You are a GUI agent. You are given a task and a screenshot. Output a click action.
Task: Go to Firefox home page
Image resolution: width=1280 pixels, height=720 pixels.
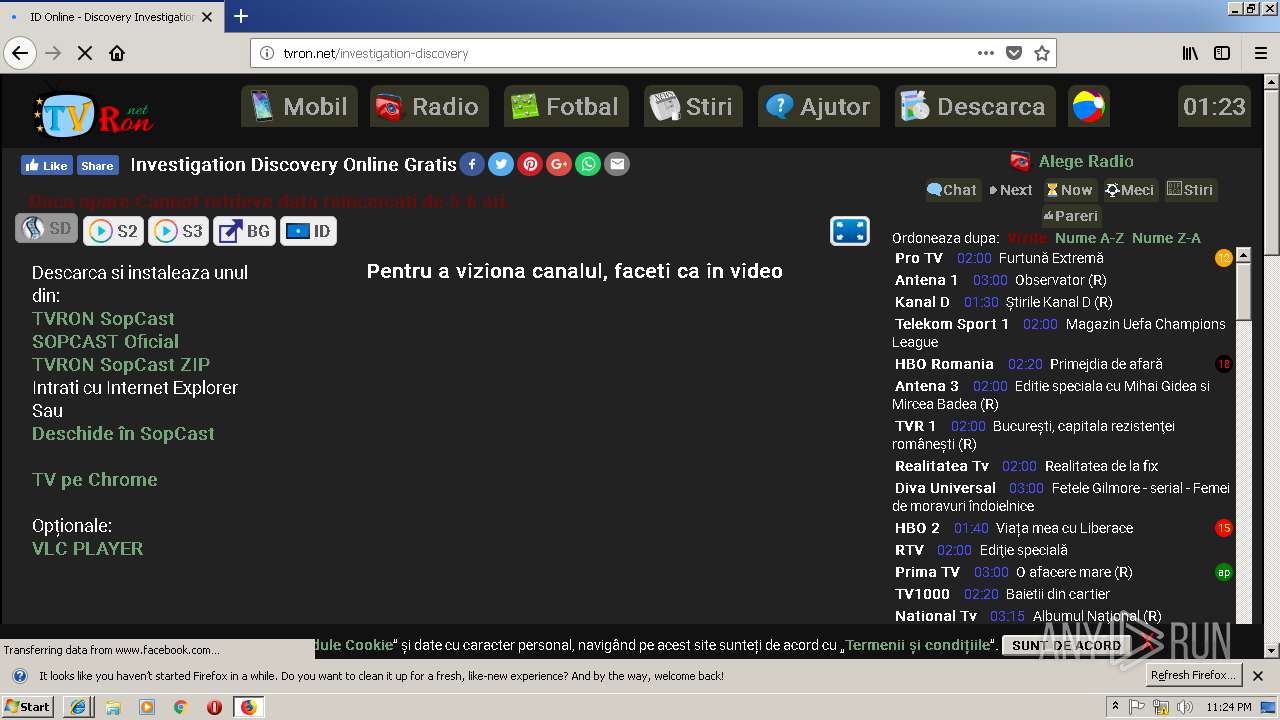click(117, 53)
